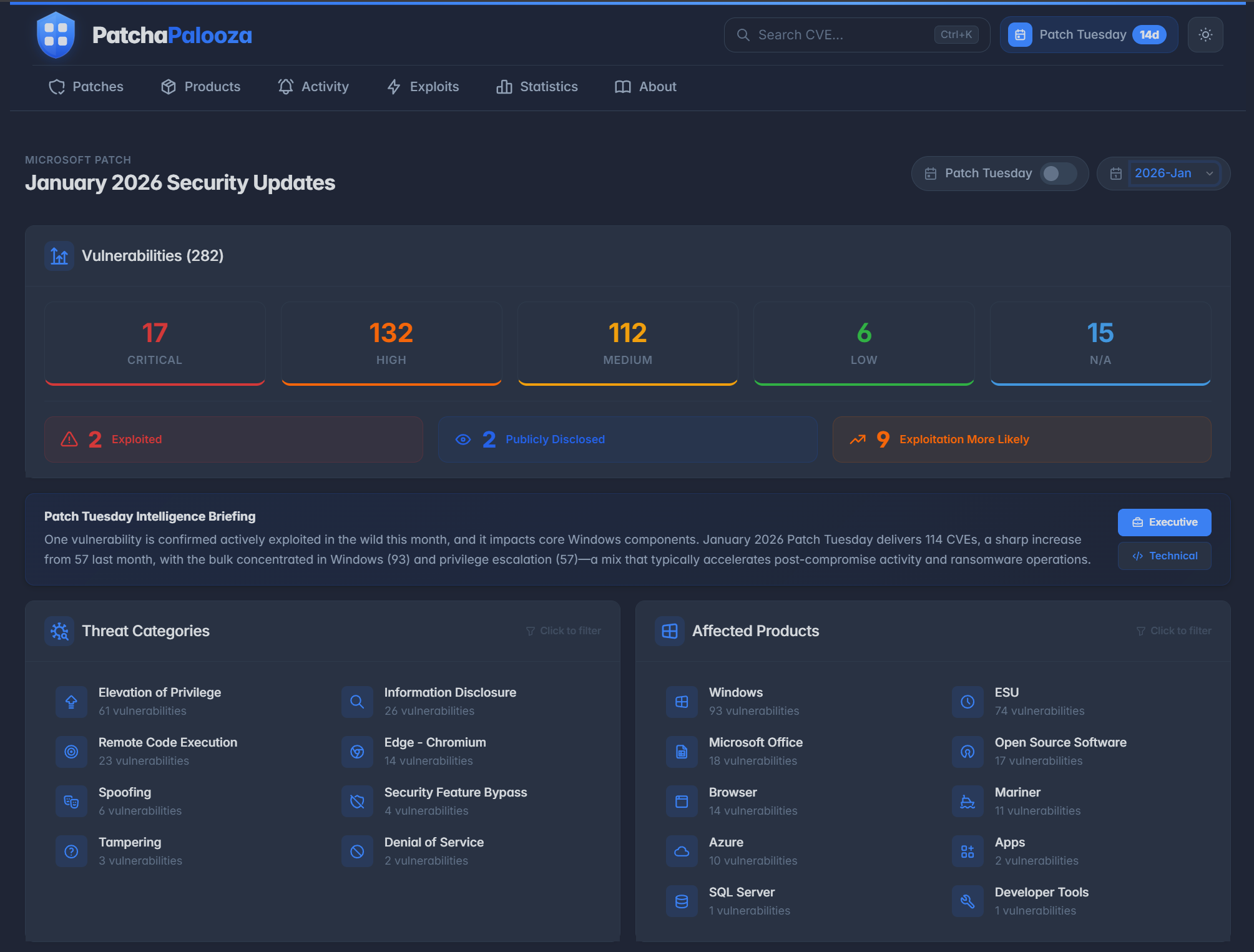Viewport: 1254px width, 952px height.
Task: Click the Security Feature Bypass shield icon
Action: click(357, 802)
